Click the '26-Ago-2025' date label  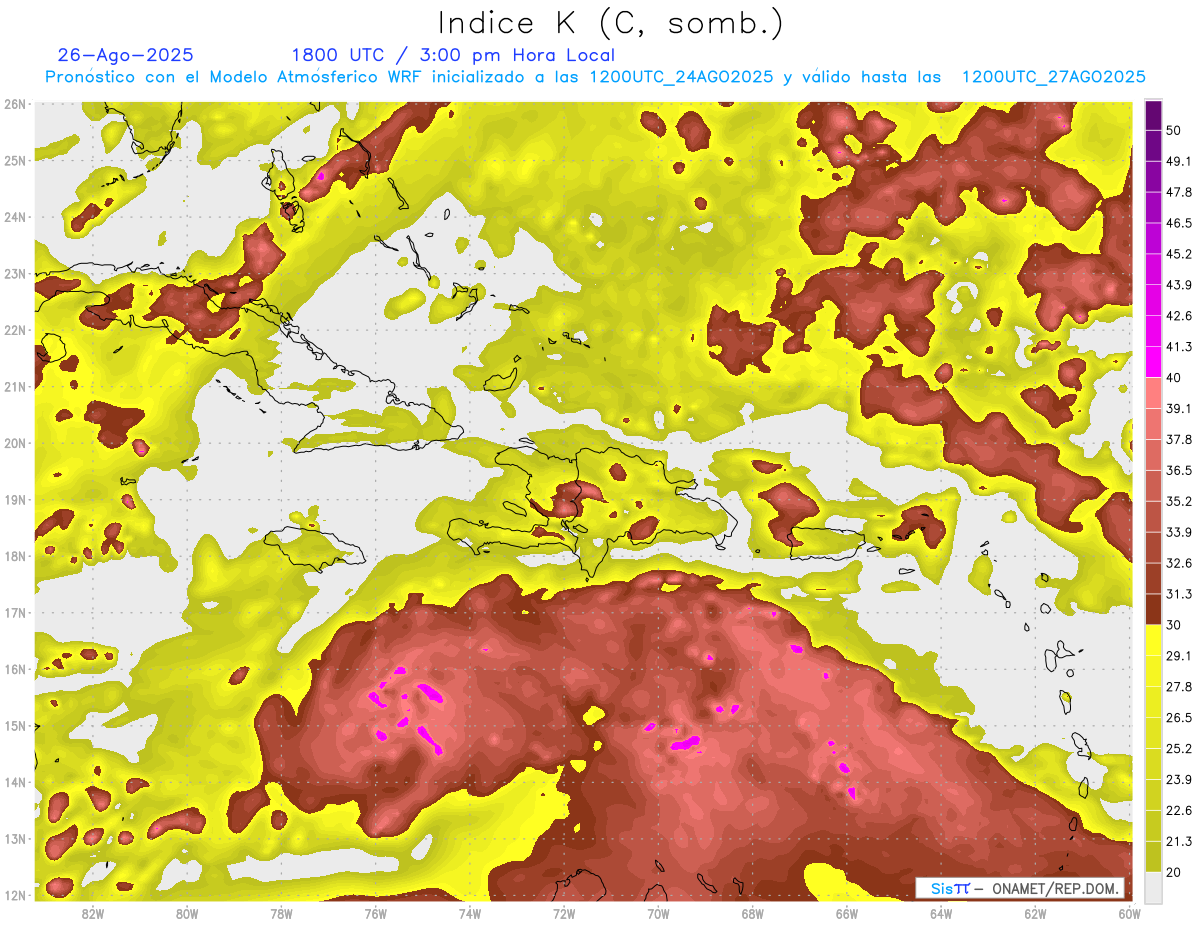click(x=126, y=55)
